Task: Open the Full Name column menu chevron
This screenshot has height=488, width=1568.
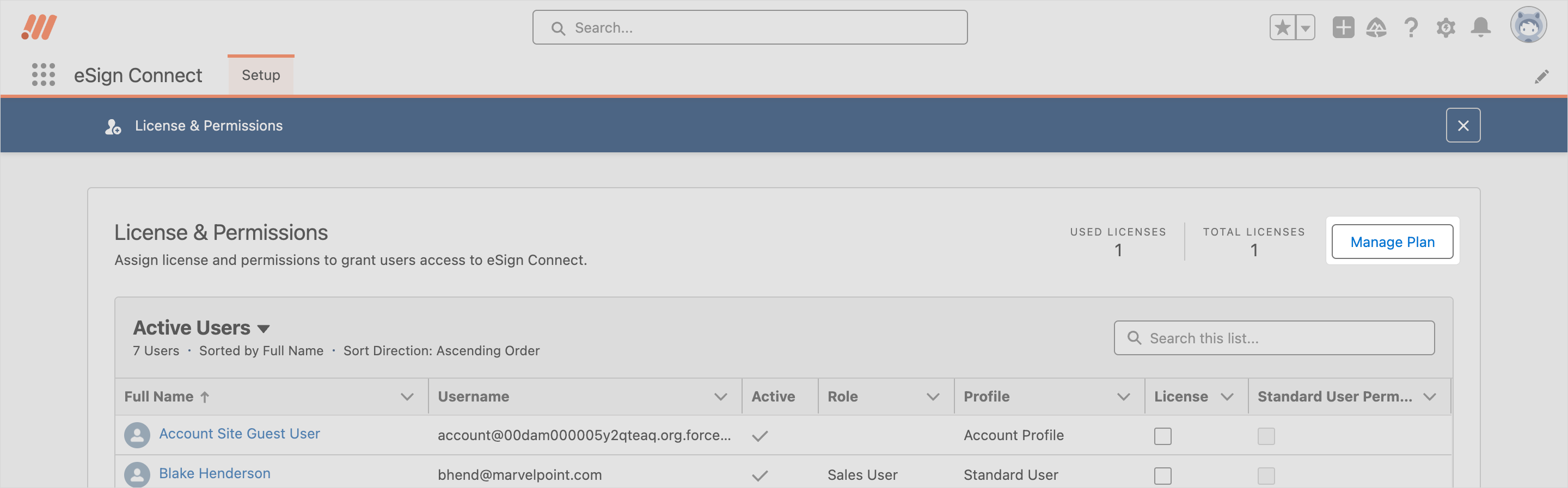Action: coord(407,397)
